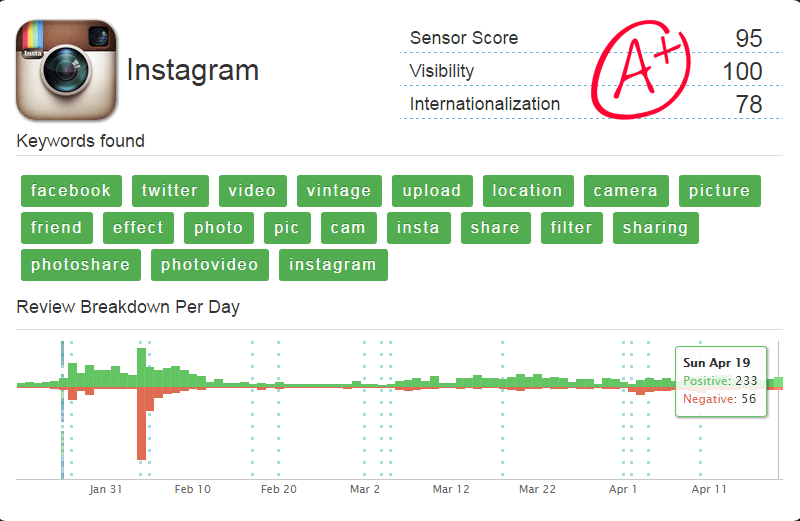
Task: Click the Sun Apr 19 chart tooltip
Action: (x=721, y=381)
